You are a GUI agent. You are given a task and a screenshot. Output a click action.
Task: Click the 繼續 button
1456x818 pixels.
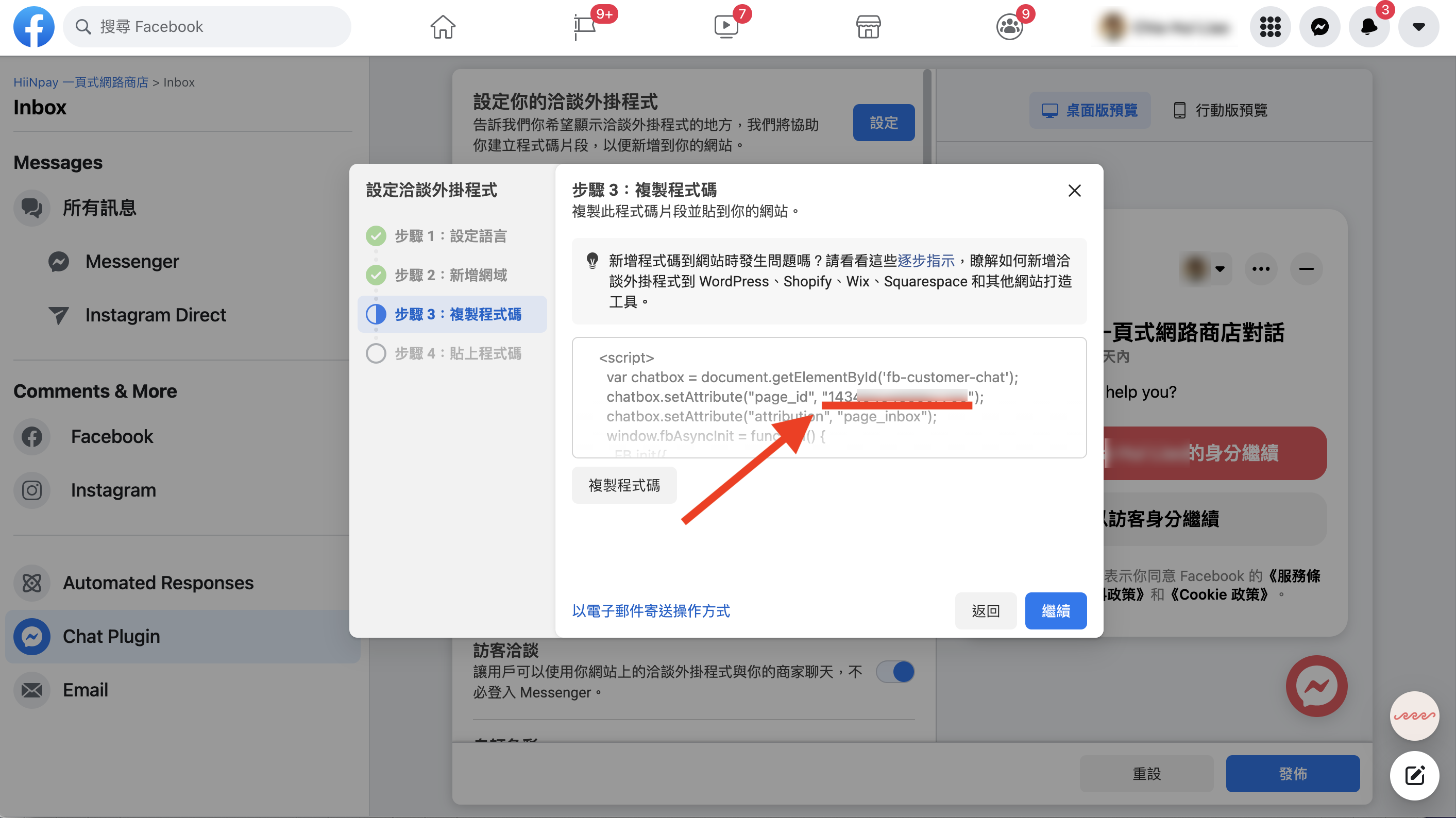[1056, 611]
